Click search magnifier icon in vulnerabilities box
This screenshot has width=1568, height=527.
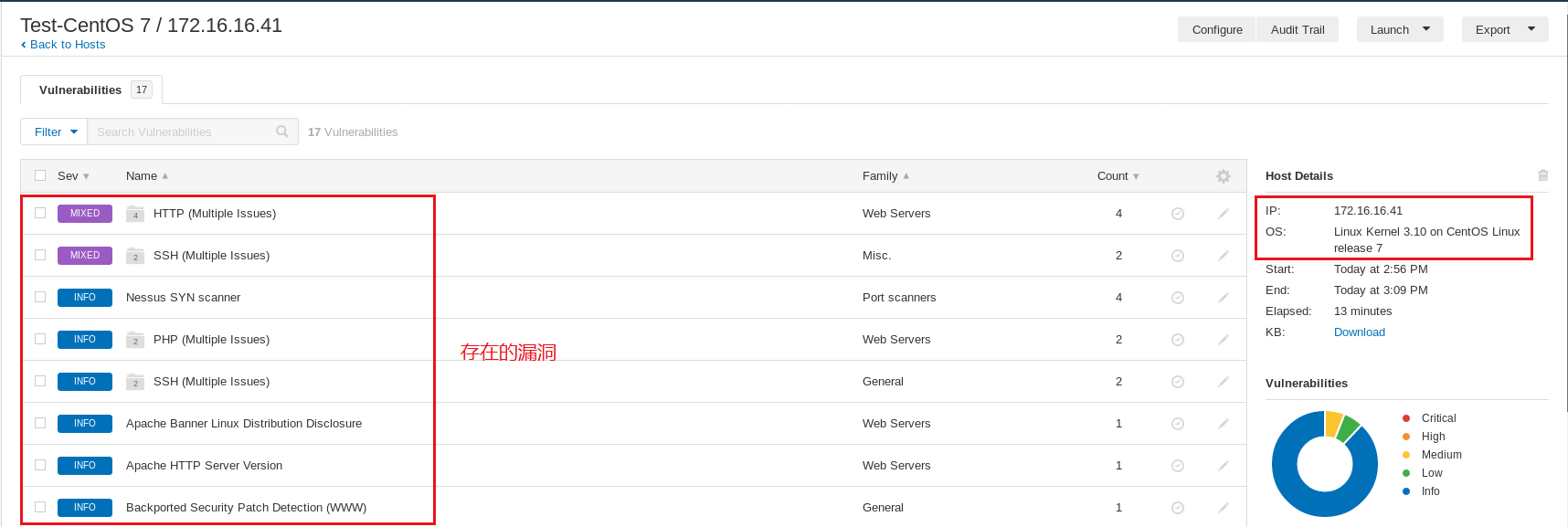[282, 132]
